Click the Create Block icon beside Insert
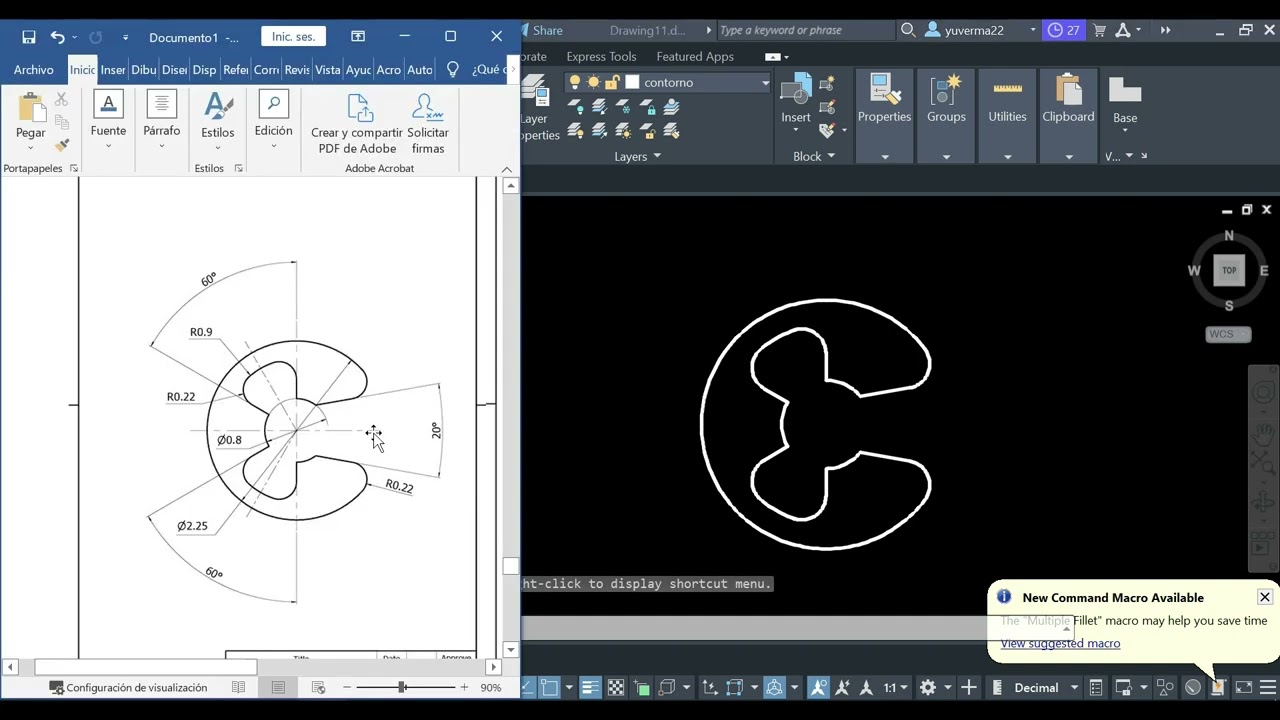The width and height of the screenshot is (1280, 720). coord(827,85)
